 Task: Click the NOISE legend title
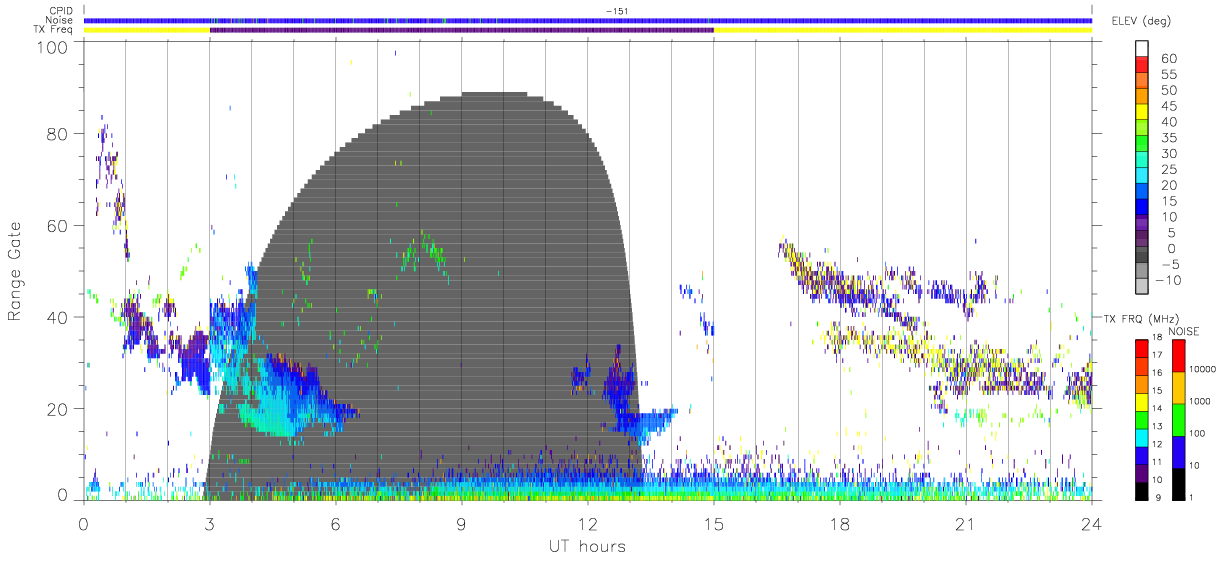(1184, 331)
